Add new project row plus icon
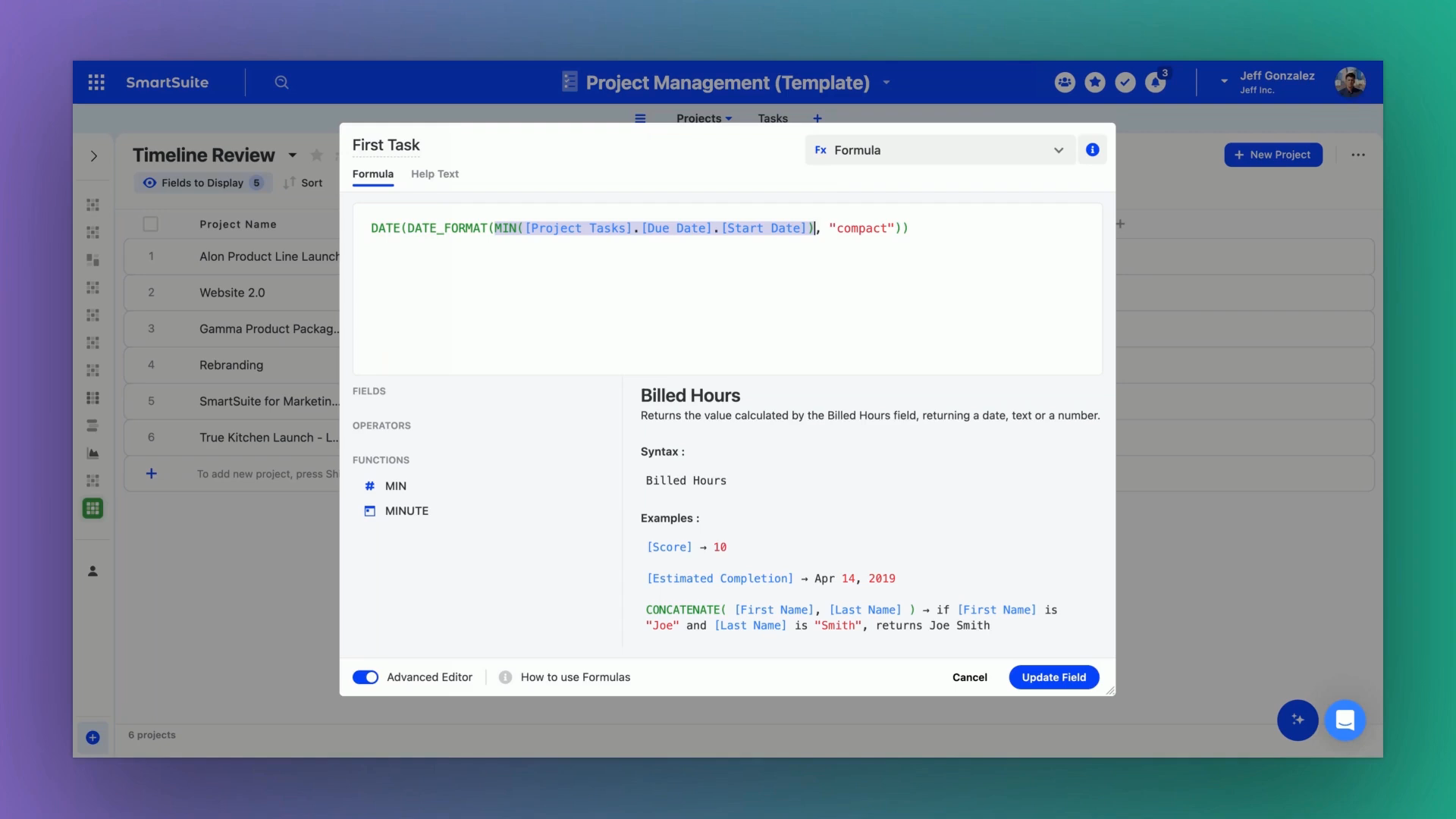 click(x=151, y=474)
